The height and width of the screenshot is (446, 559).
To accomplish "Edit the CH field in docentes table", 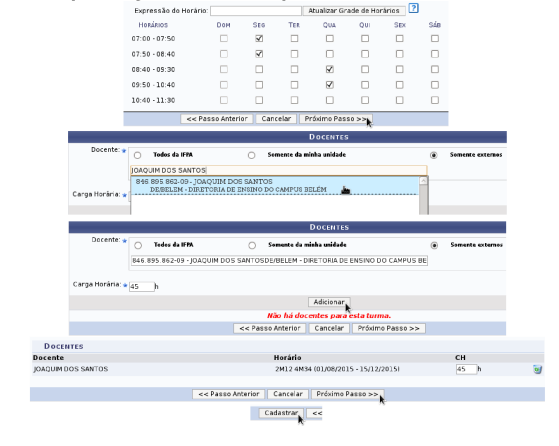I will coord(466,369).
